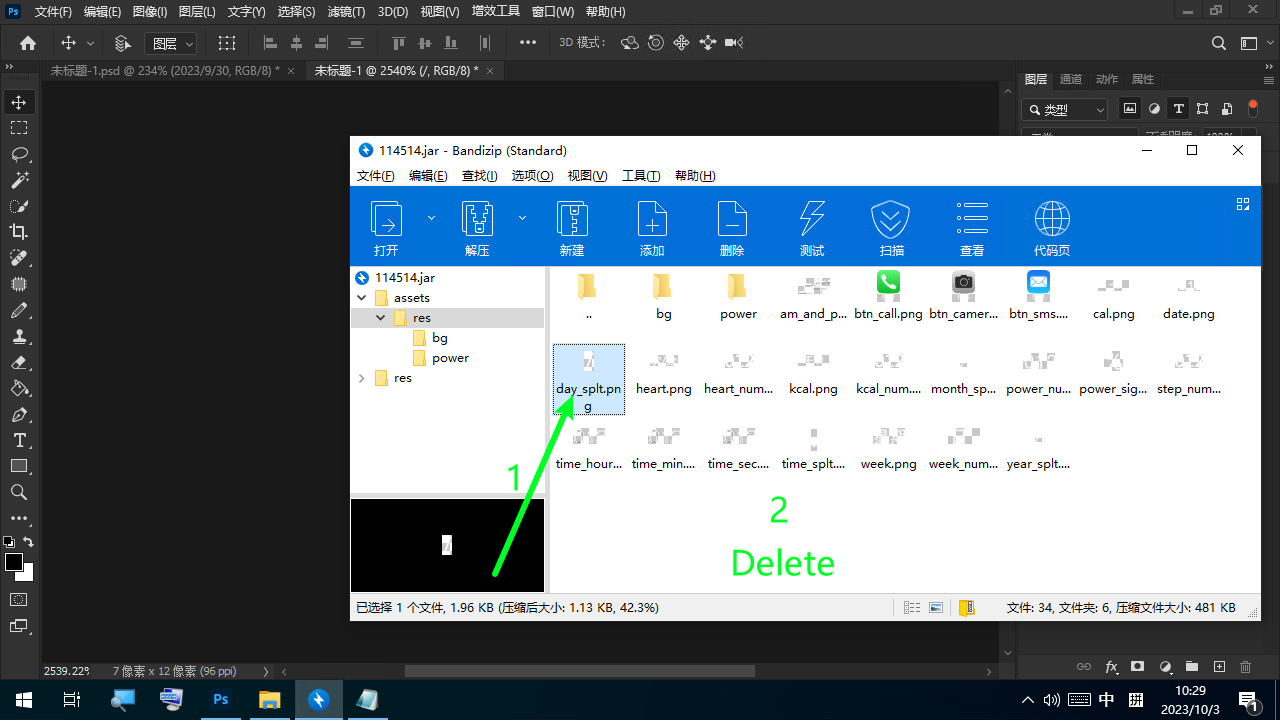This screenshot has width=1280, height=720.
Task: Open the 工具(T) menu in Bandizip
Action: [x=641, y=176]
